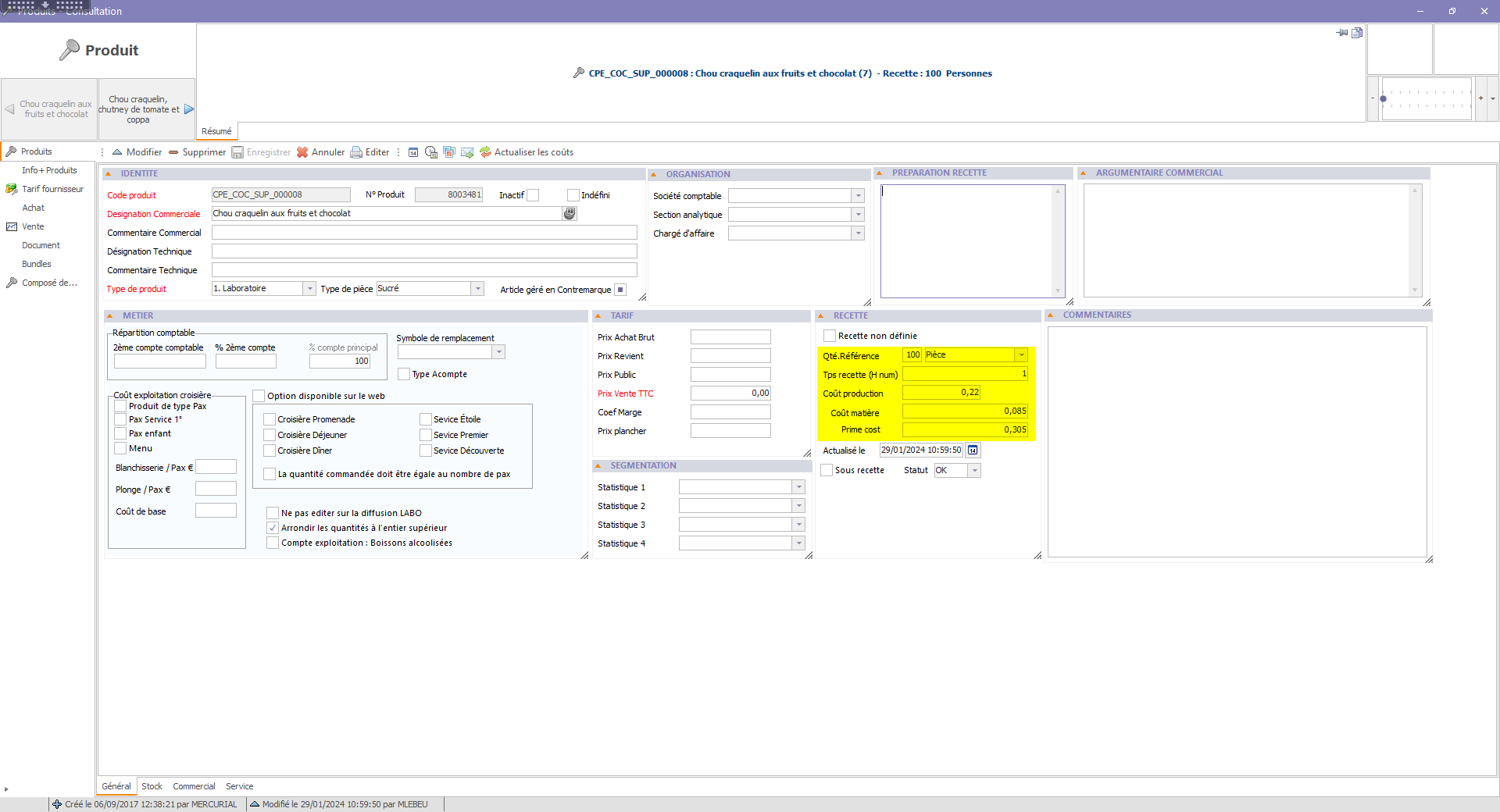Click the red X Annuler icon

click(302, 152)
